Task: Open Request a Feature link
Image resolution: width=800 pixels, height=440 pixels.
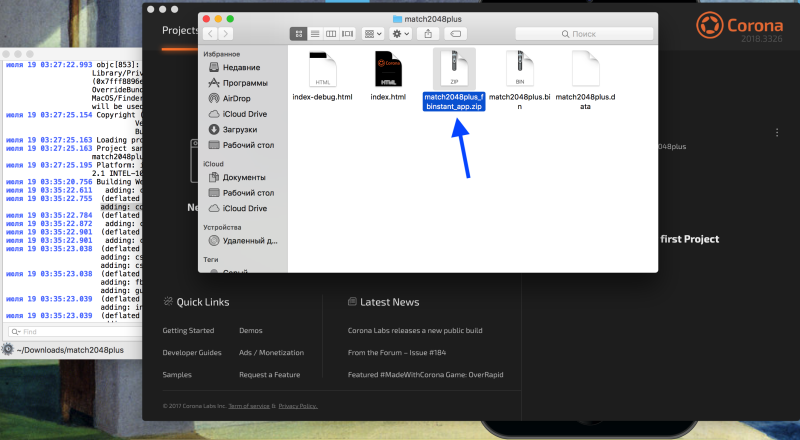Action: tap(269, 375)
